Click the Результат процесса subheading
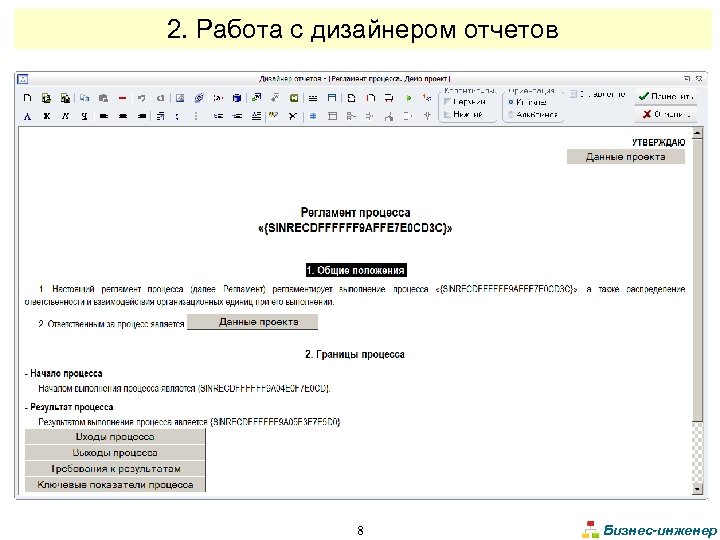The width and height of the screenshot is (720, 540). [x=71, y=407]
